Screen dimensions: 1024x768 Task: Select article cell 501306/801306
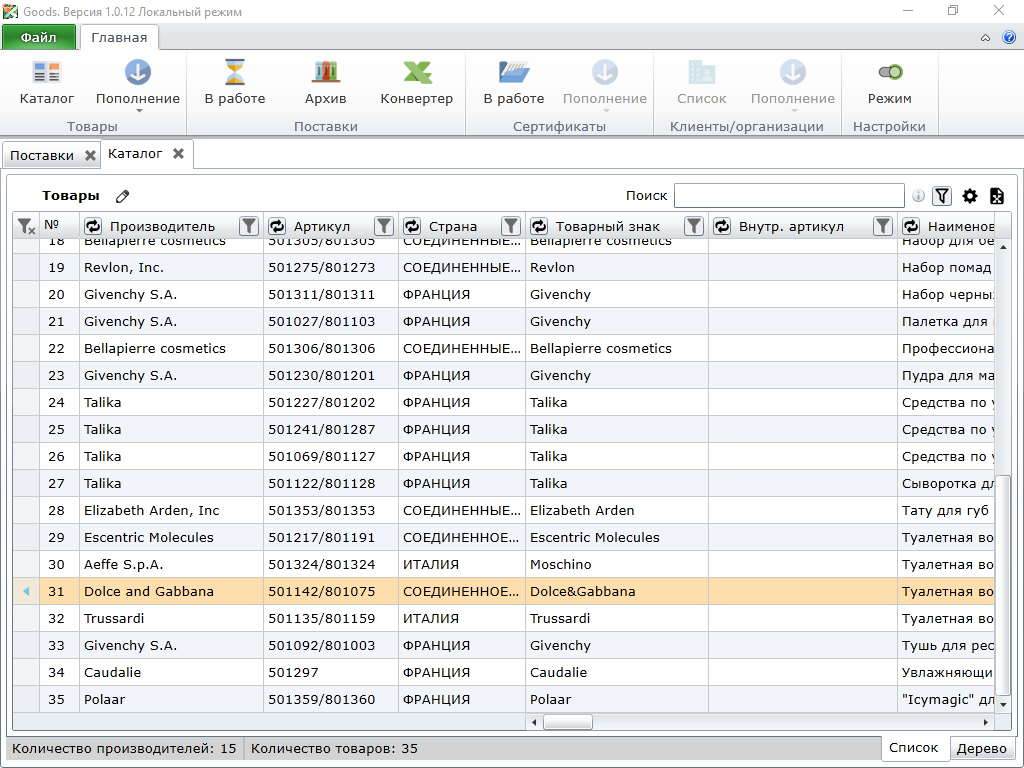(331, 349)
